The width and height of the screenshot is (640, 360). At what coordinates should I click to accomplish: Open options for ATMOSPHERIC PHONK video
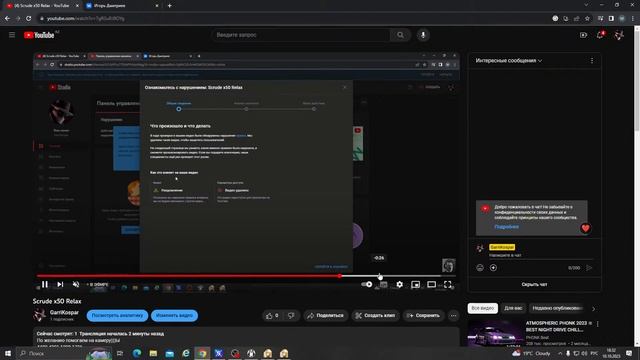tap(598, 324)
